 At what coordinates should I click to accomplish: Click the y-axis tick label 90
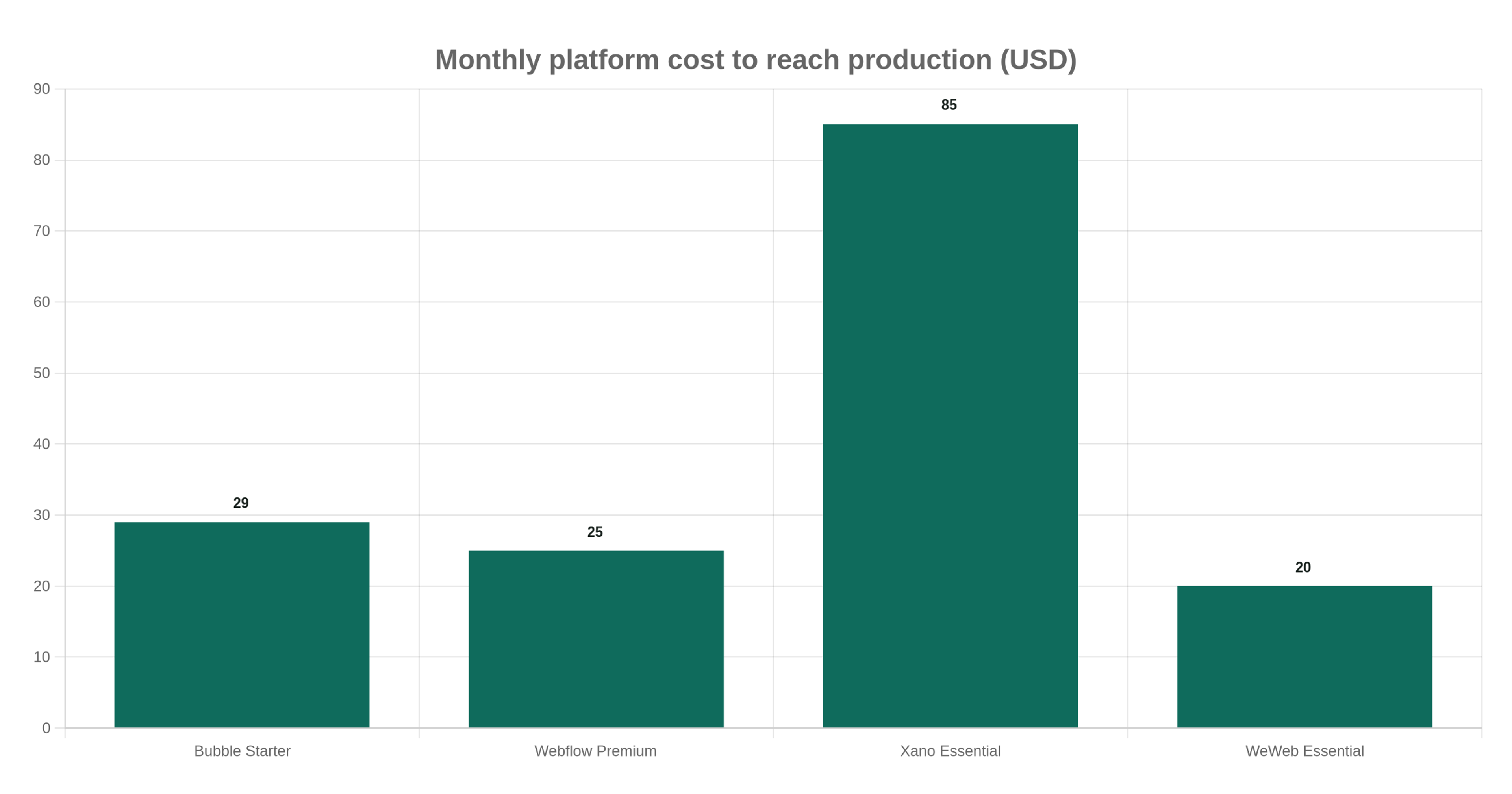pos(42,89)
